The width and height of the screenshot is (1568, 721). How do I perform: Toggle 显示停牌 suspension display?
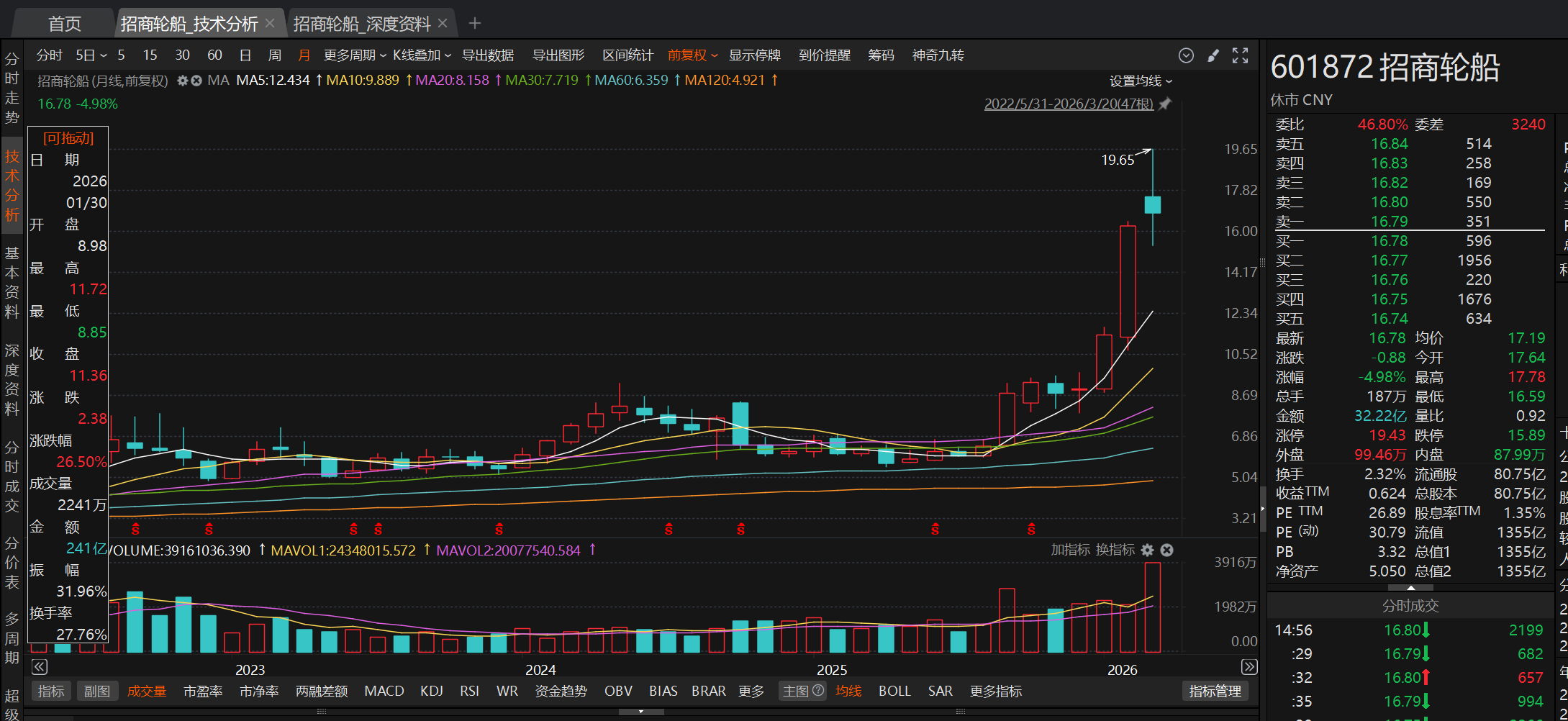[x=754, y=55]
